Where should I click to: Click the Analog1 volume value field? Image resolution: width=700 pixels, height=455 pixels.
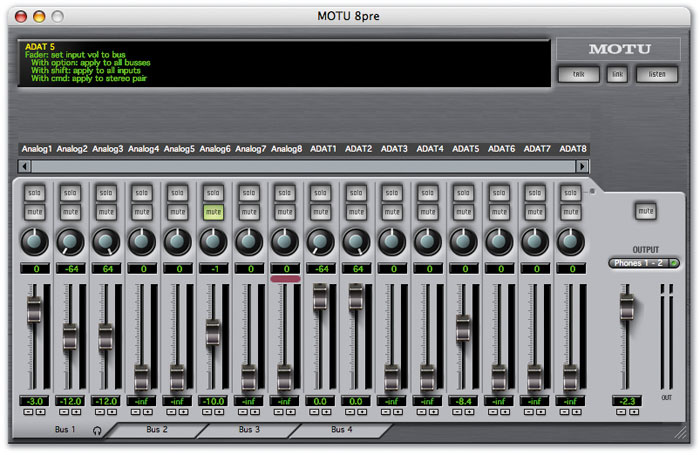pos(34,401)
